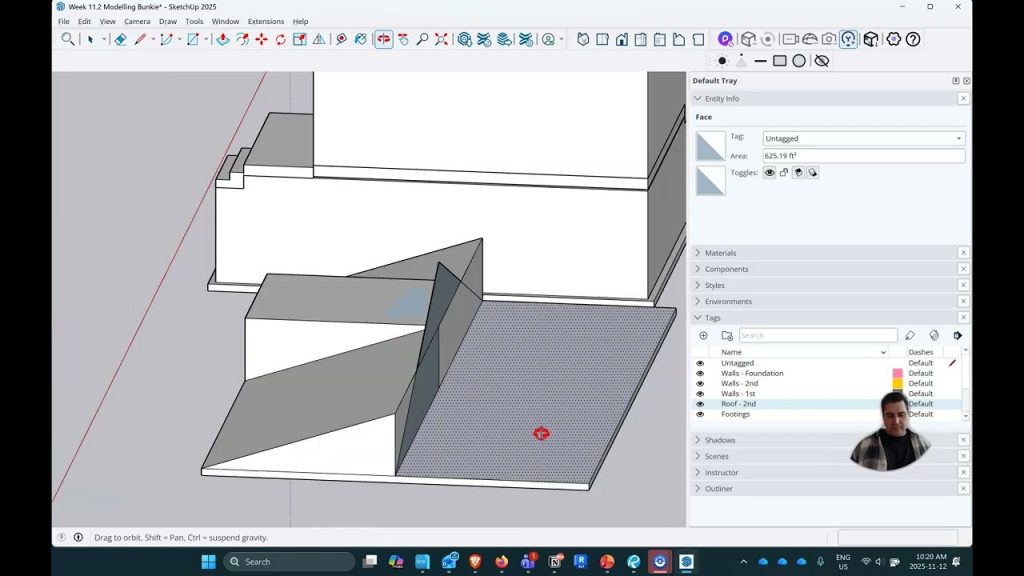Activate the Push/Pull tool

[x=223, y=39]
